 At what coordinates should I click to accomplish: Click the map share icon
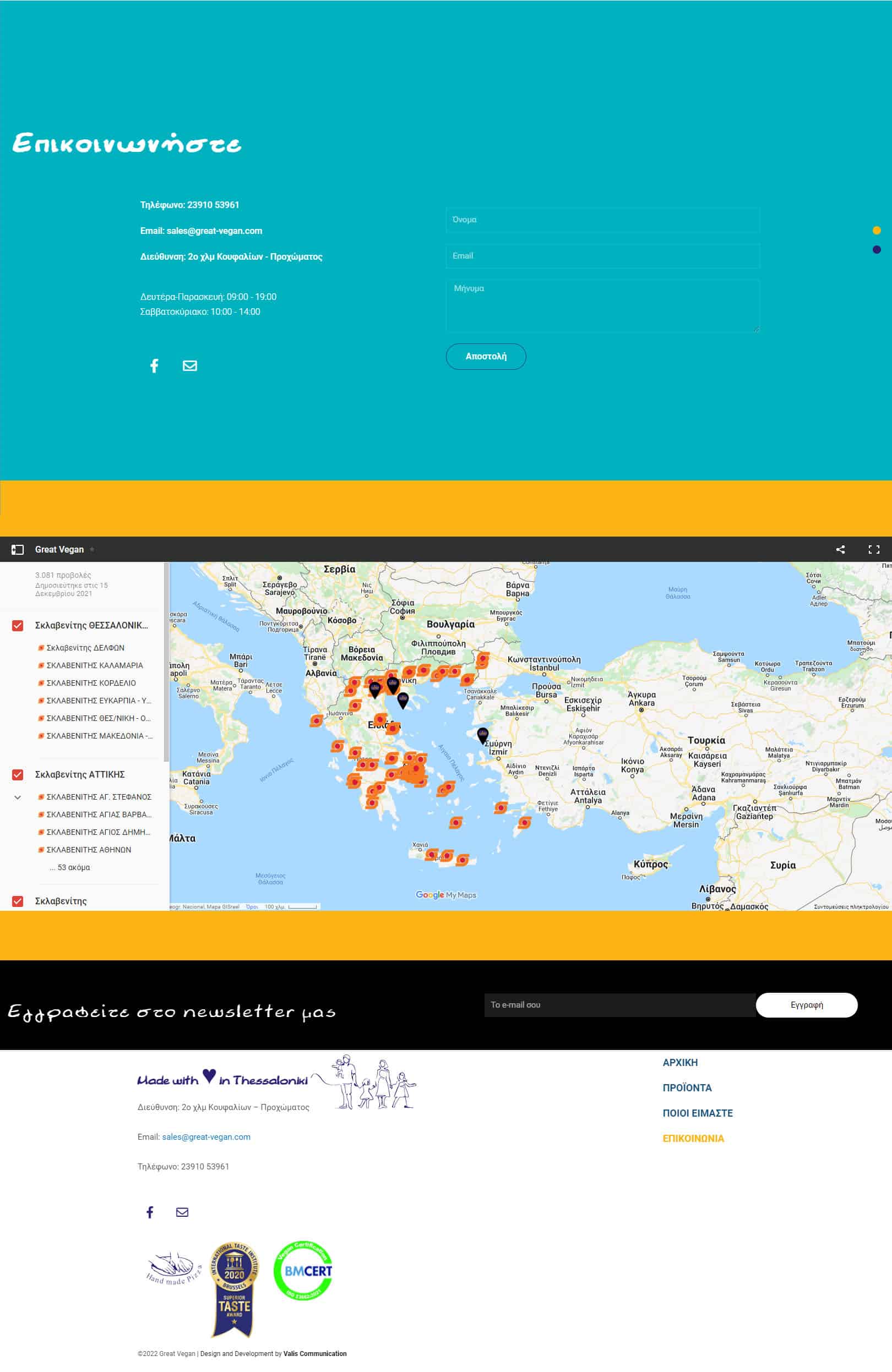click(840, 549)
